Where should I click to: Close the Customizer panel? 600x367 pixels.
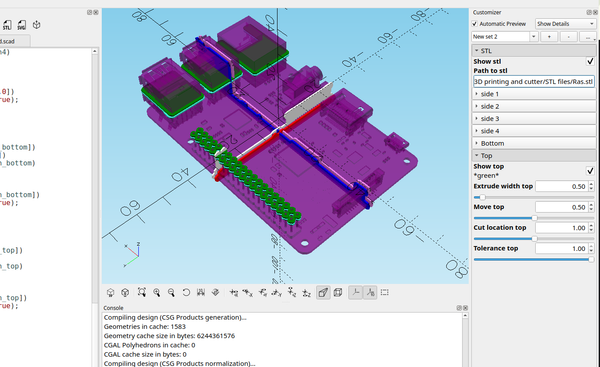[x=595, y=12]
